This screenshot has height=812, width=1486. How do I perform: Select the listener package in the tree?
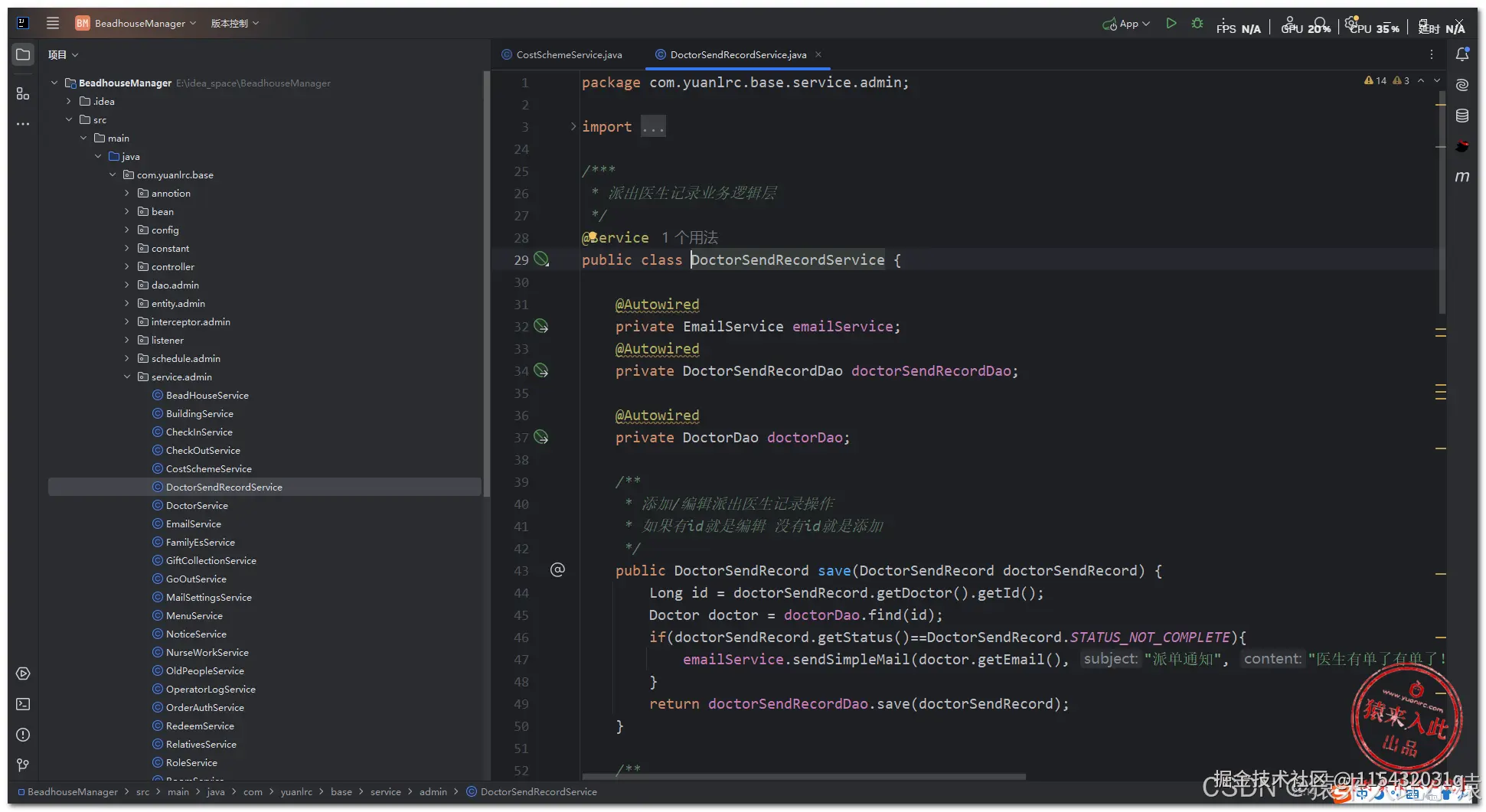pyautogui.click(x=167, y=340)
